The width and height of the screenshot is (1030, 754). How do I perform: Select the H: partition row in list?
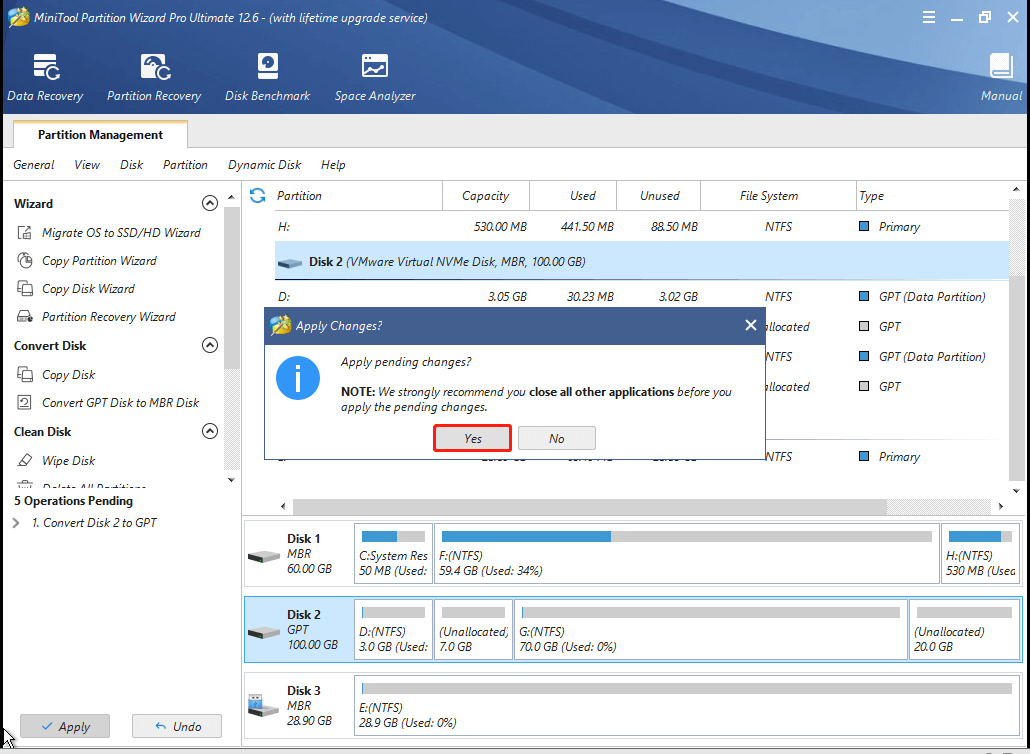[x=641, y=227]
